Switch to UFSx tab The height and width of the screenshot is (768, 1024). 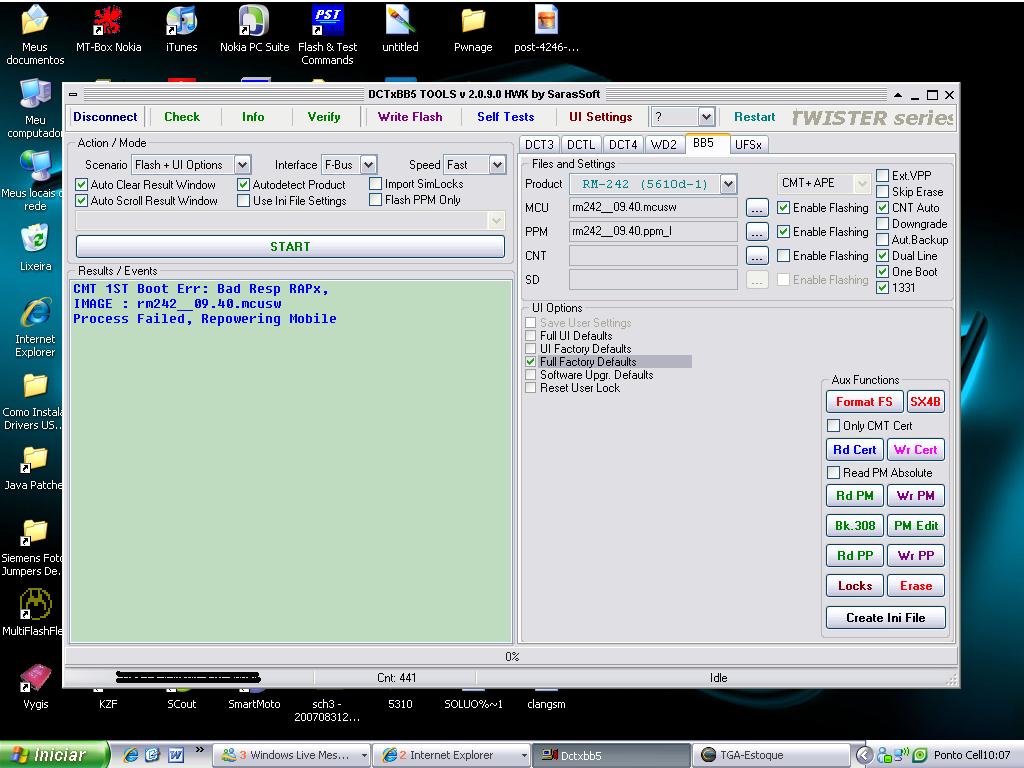(748, 144)
